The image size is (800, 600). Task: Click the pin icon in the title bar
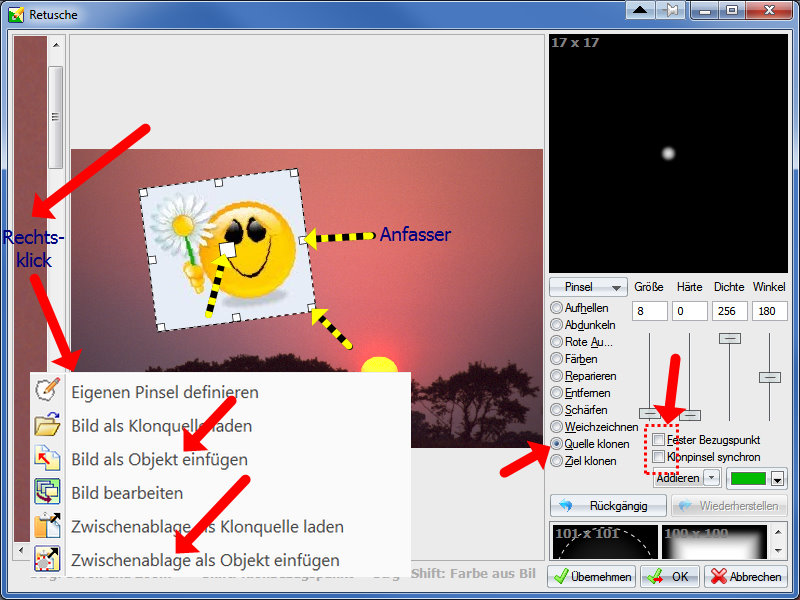pyautogui.click(x=673, y=10)
